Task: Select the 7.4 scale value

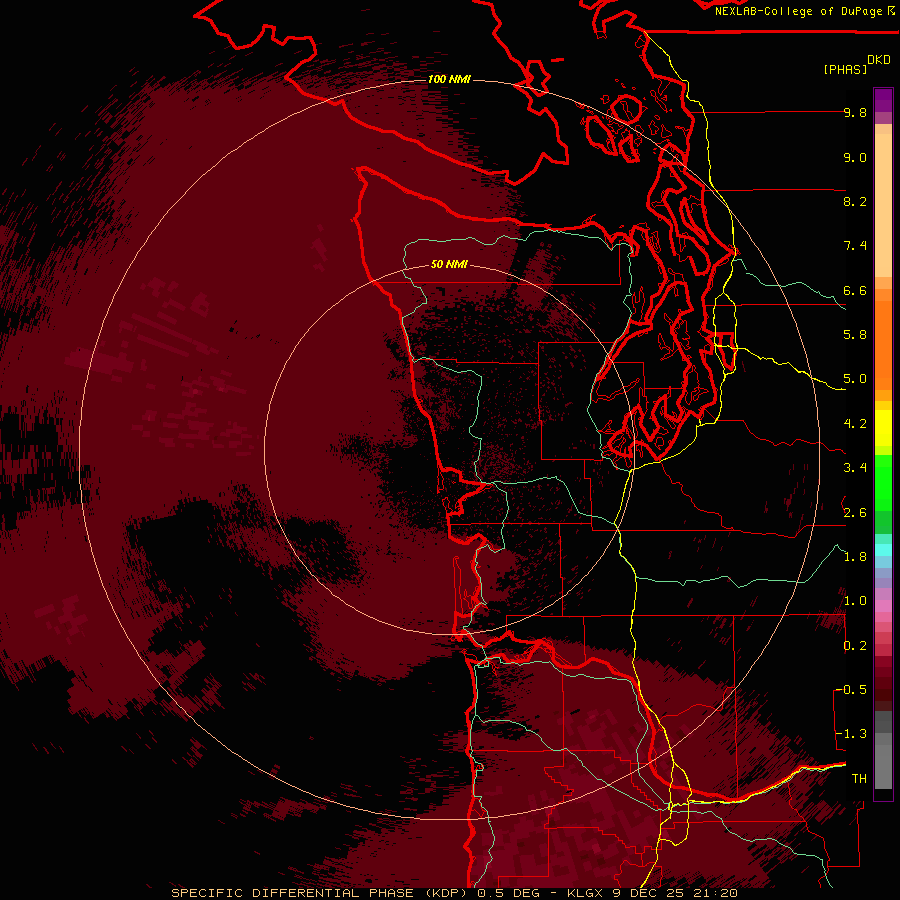Action: click(x=855, y=246)
